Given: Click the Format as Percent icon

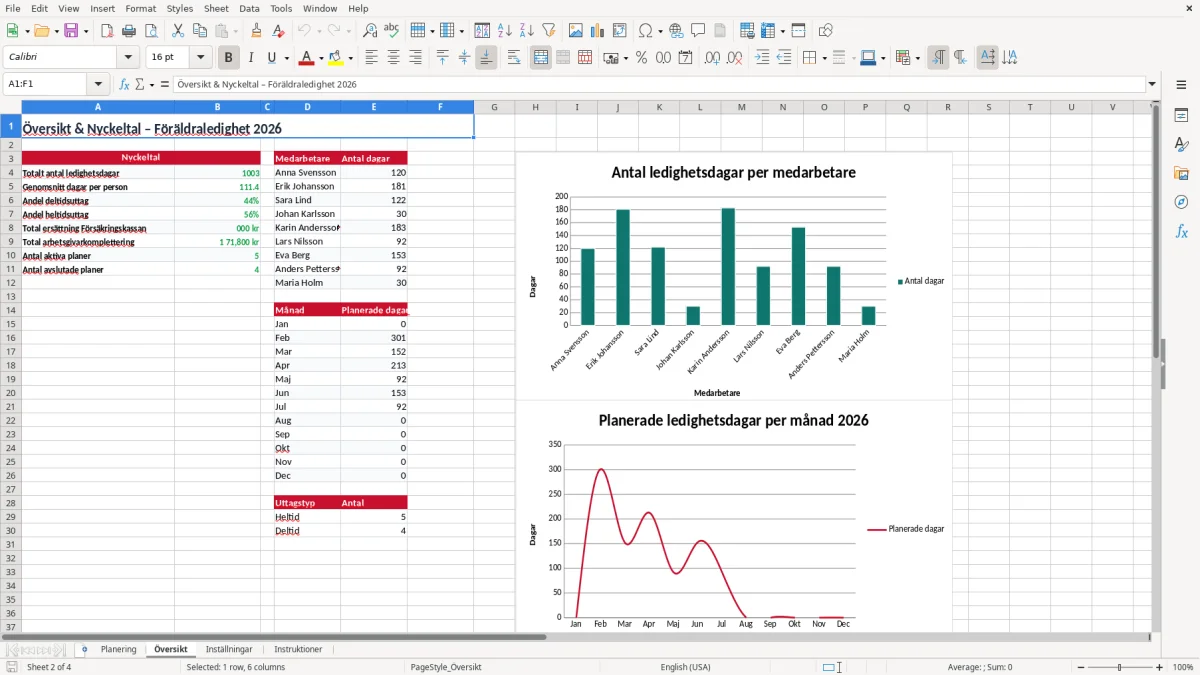Looking at the screenshot, I should 641,58.
